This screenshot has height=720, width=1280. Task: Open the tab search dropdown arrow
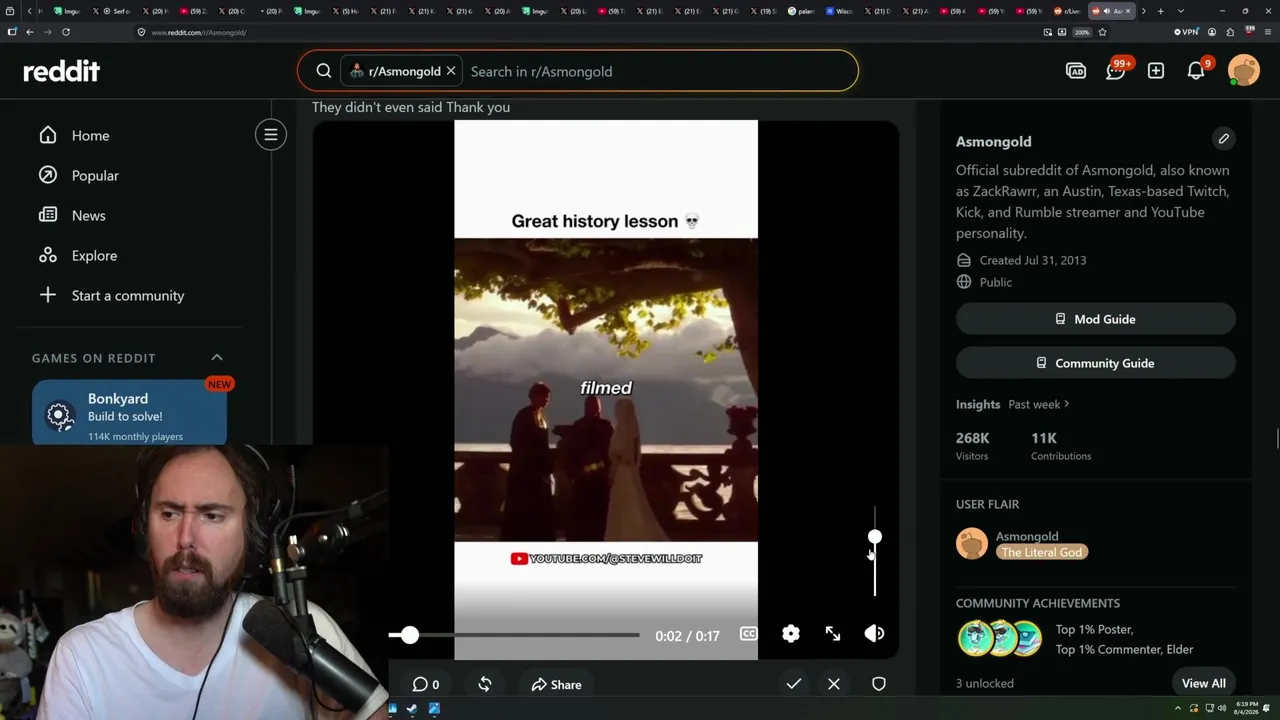click(1181, 11)
